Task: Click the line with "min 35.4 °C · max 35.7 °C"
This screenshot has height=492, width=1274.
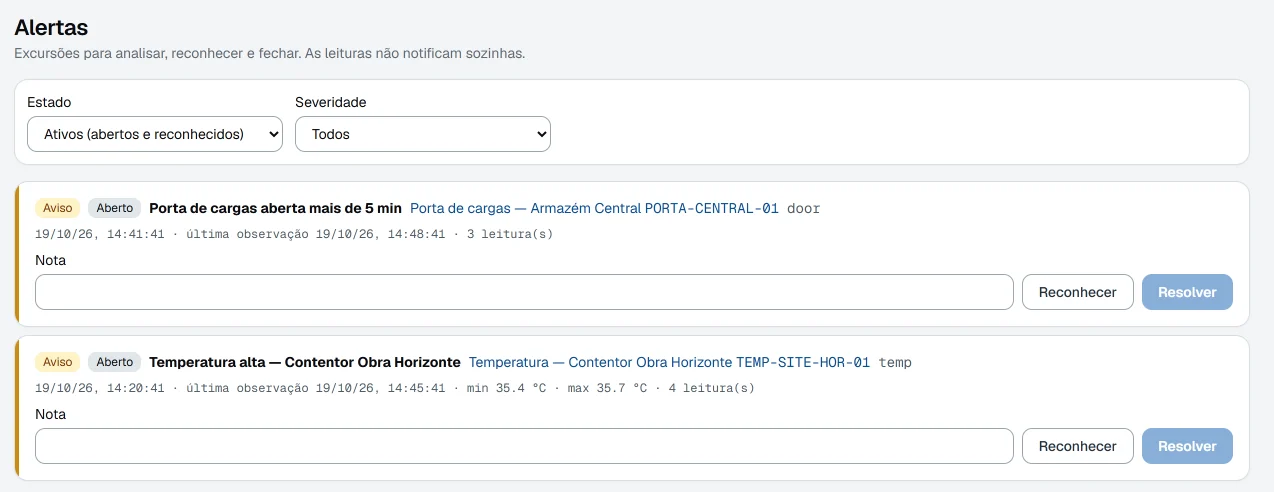Action: click(x=395, y=388)
